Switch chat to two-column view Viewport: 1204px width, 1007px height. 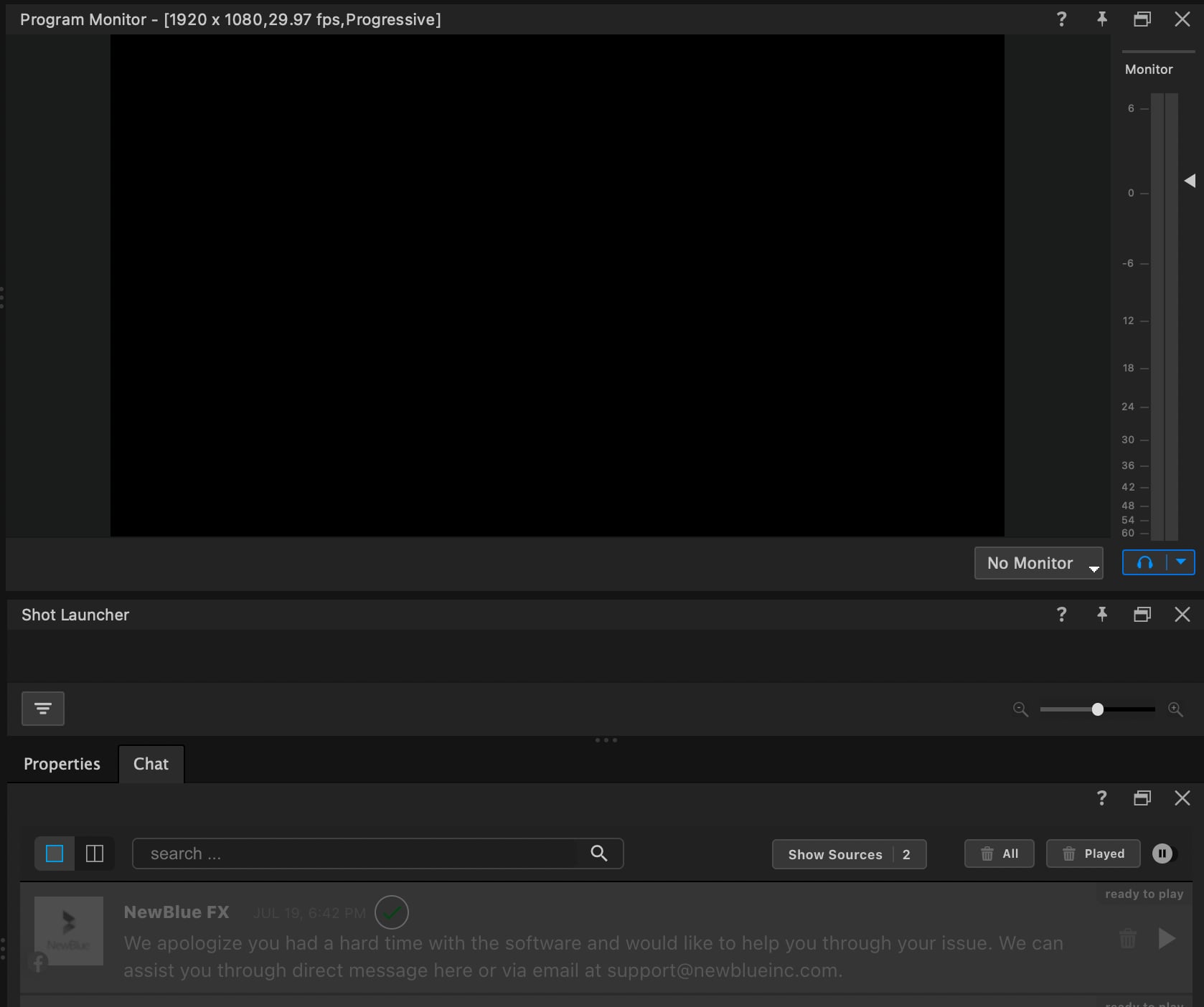95,854
